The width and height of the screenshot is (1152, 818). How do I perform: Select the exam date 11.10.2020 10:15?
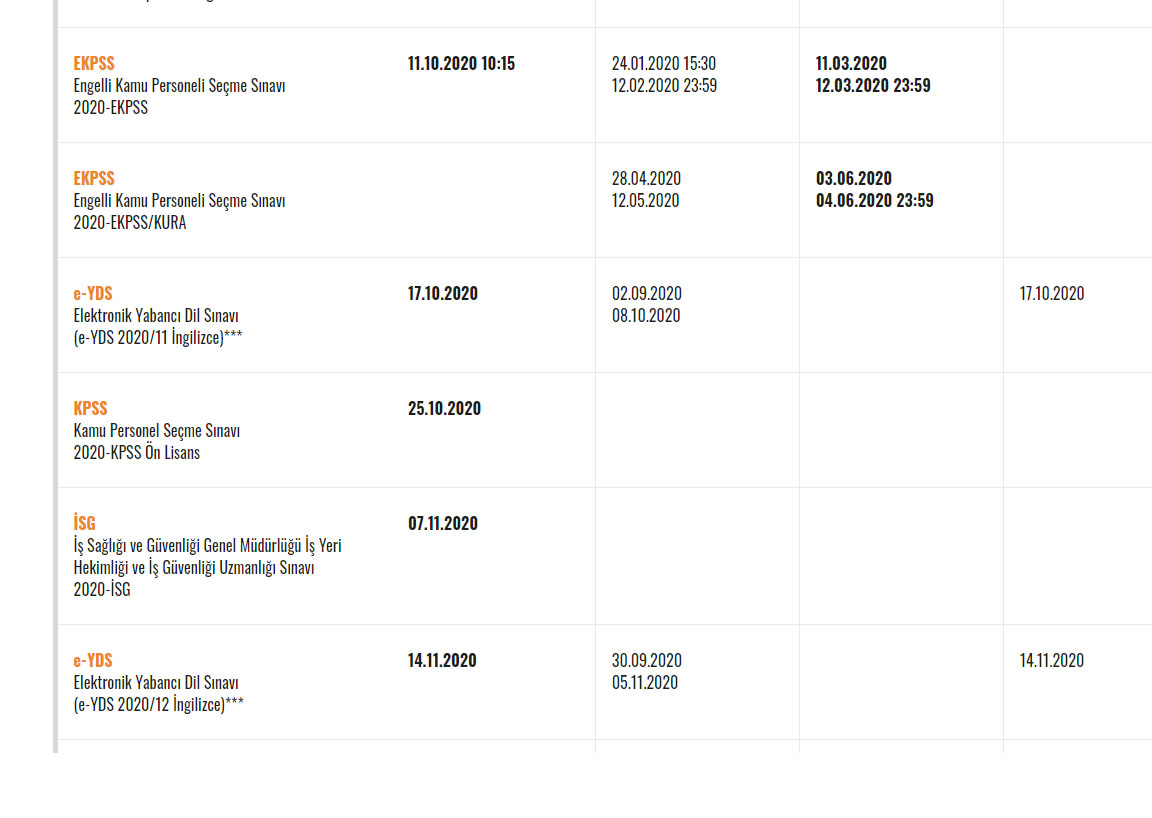tap(461, 63)
